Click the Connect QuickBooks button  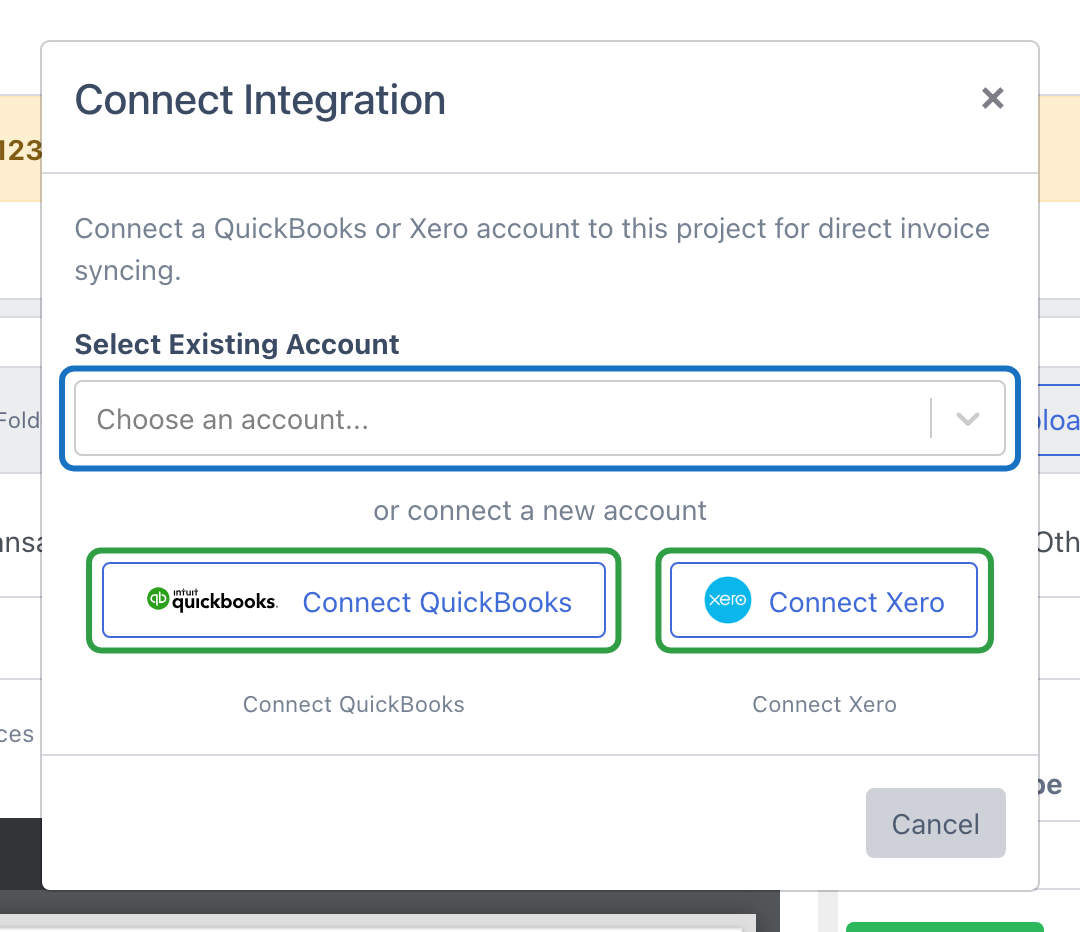coord(353,600)
